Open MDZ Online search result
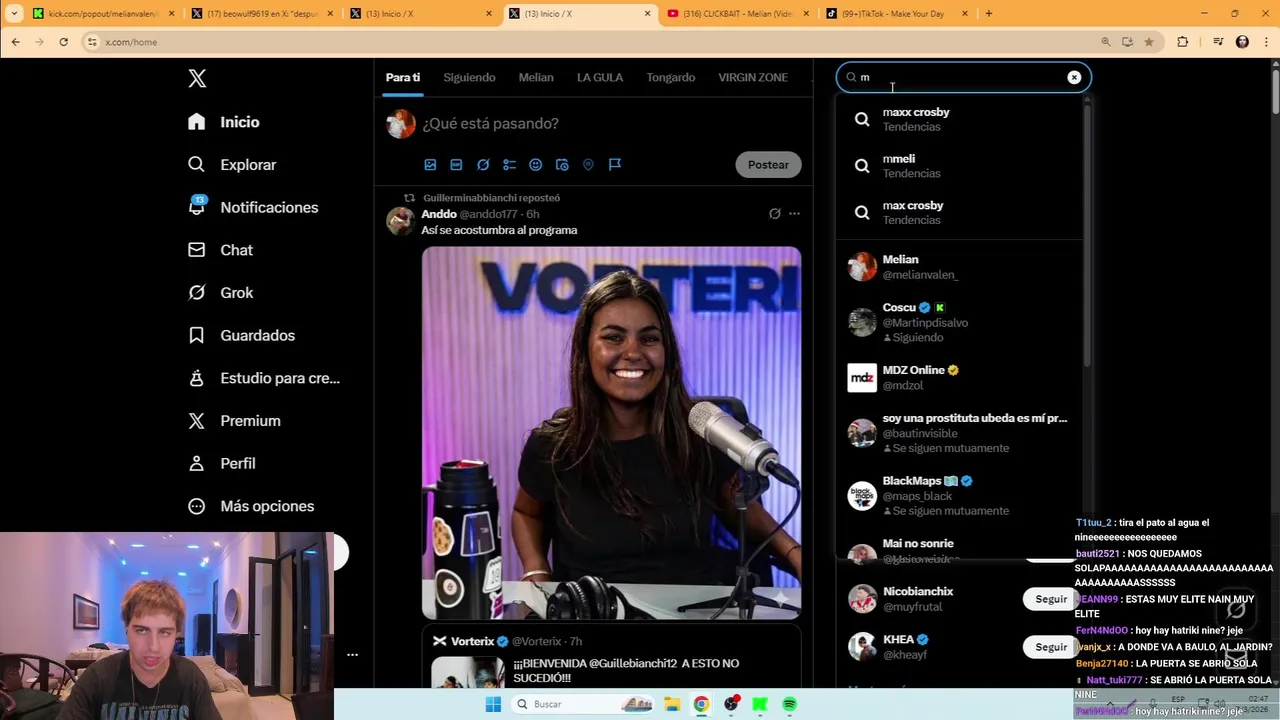1280x720 pixels. pyautogui.click(x=960, y=377)
